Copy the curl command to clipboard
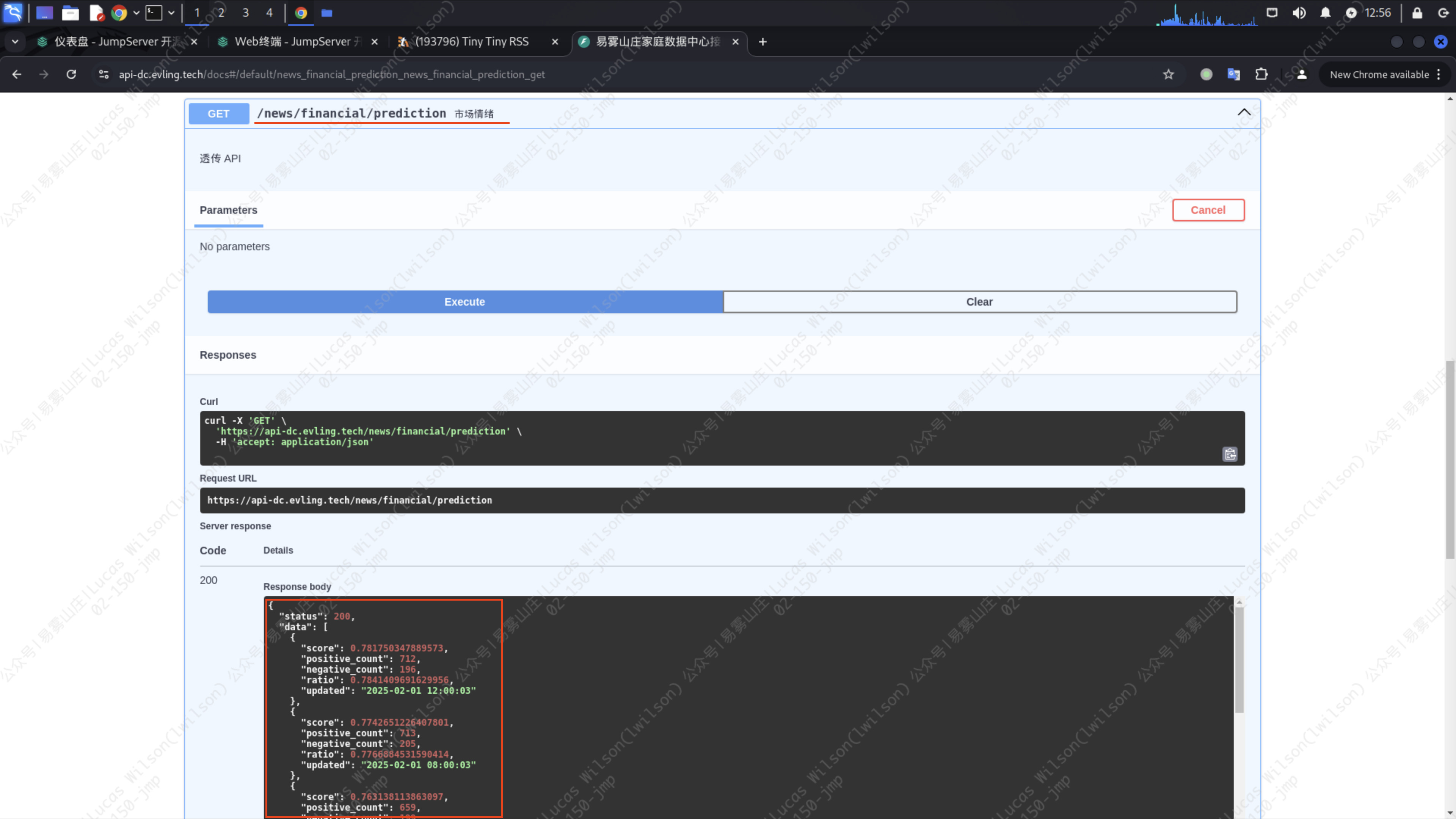Screen dimensions: 1456x819 [1230, 454]
